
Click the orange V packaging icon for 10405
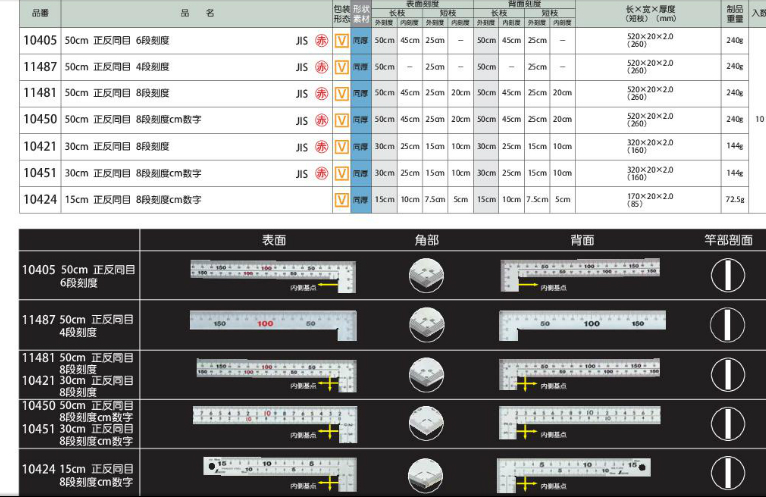[341, 41]
